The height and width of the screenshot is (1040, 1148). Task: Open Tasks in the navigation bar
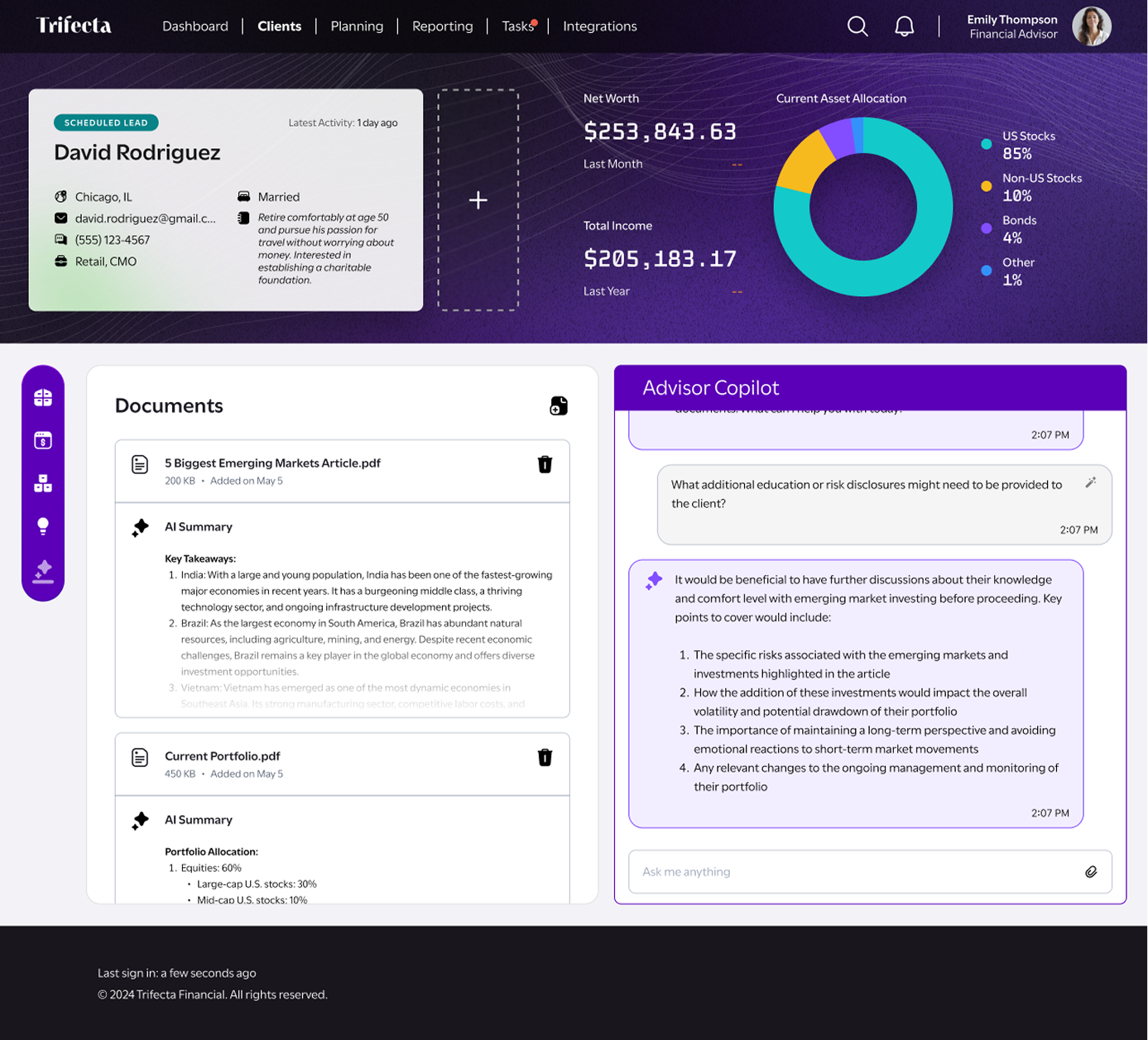click(x=518, y=26)
